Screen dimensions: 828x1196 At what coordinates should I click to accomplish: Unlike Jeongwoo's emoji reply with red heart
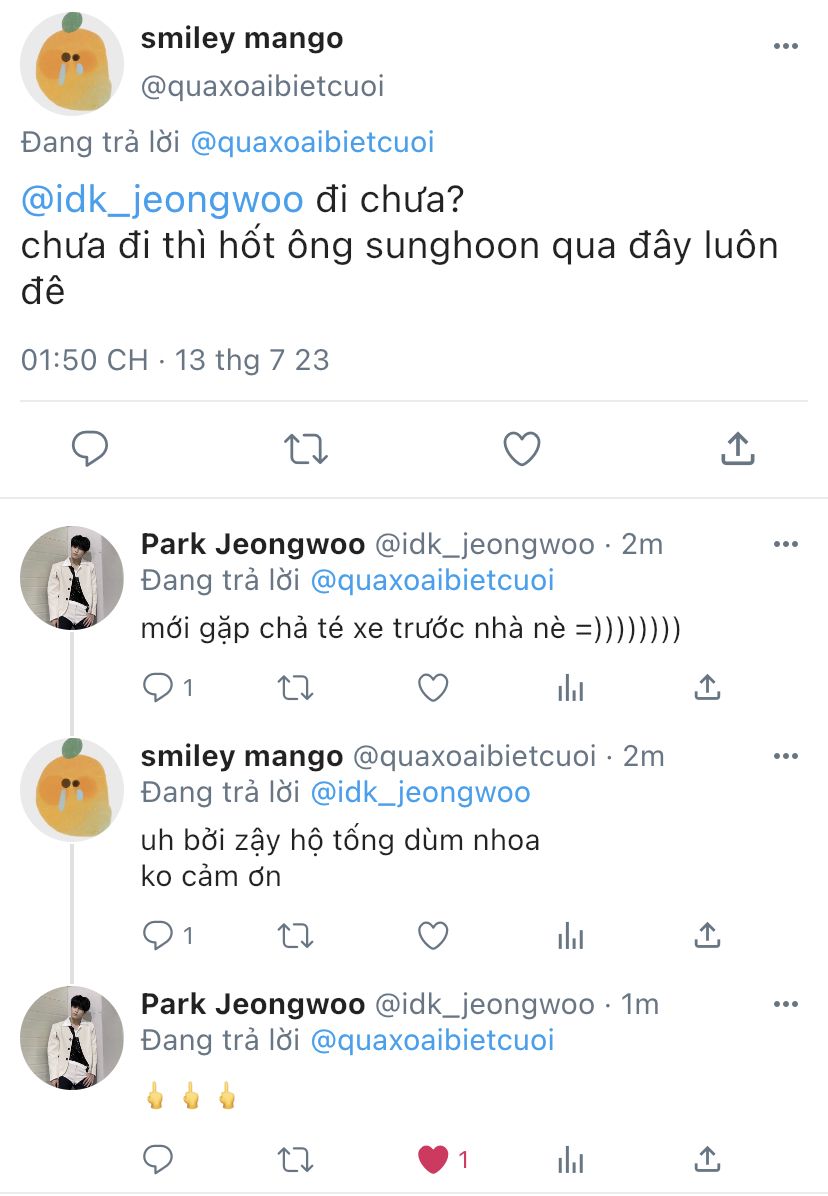click(432, 1159)
